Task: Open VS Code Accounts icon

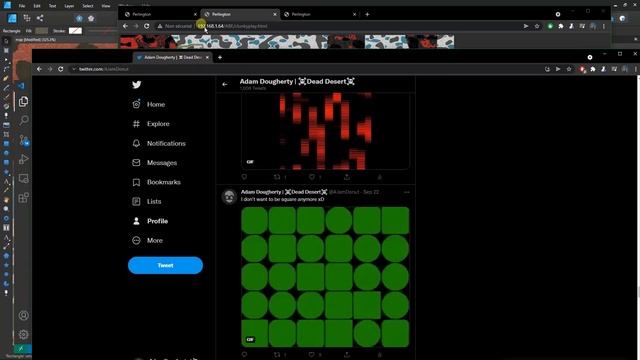Action: (24, 315)
